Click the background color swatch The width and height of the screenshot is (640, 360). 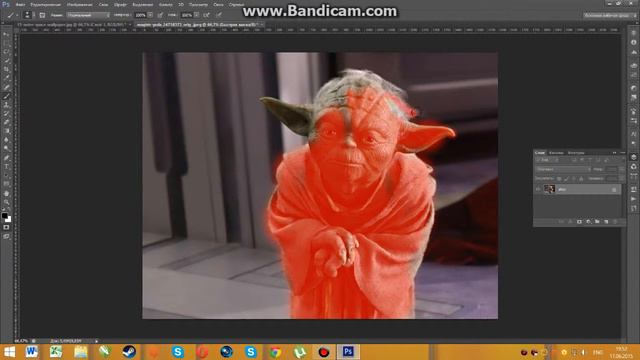(x=9, y=220)
